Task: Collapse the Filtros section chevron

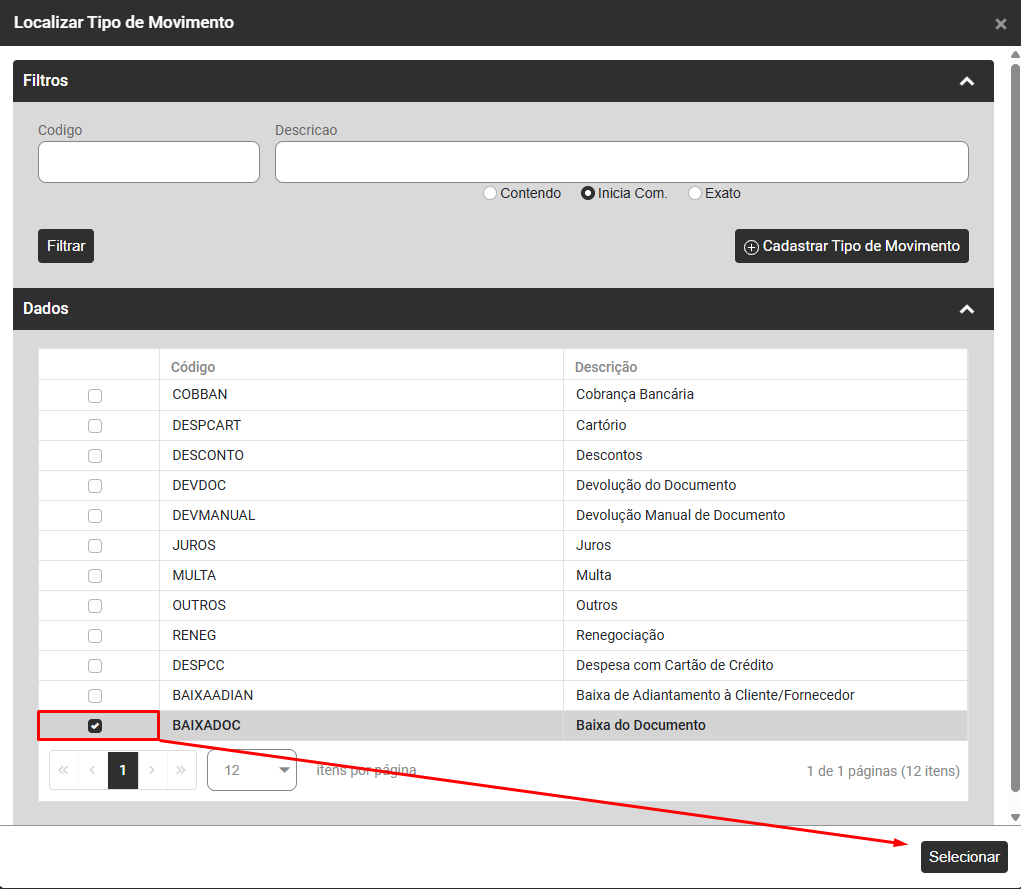Action: click(x=967, y=81)
